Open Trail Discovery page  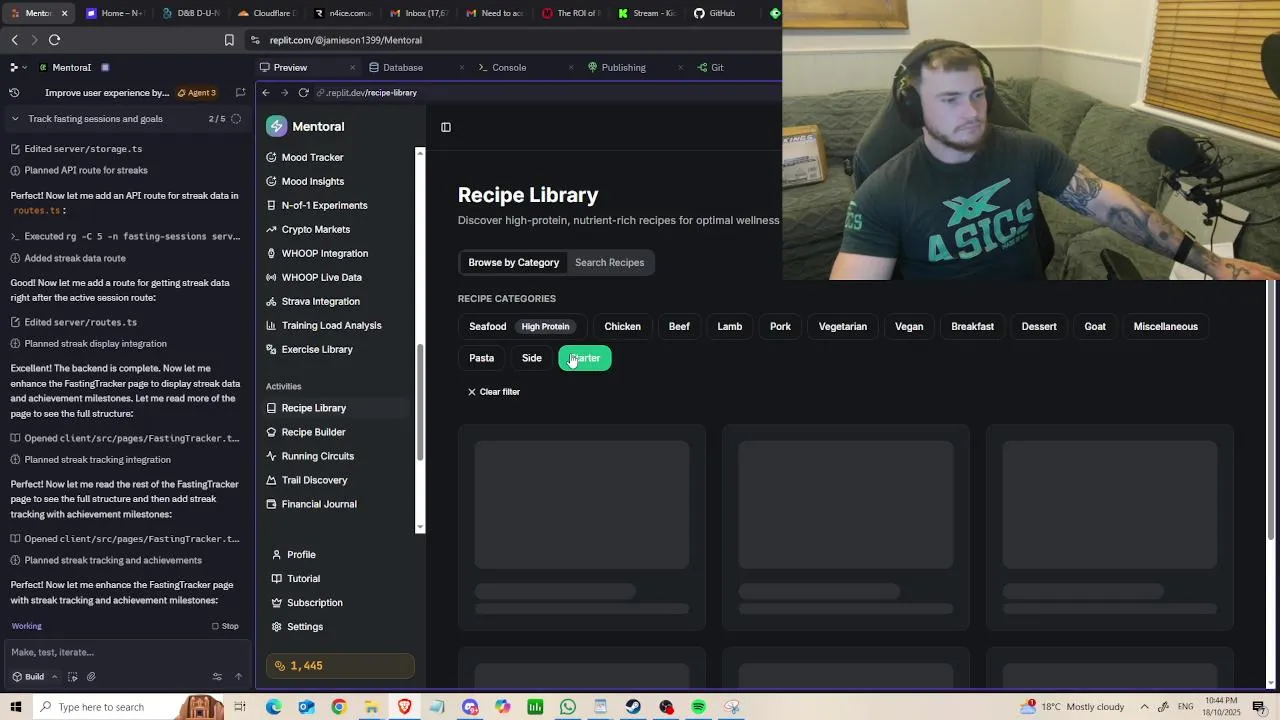[314, 480]
